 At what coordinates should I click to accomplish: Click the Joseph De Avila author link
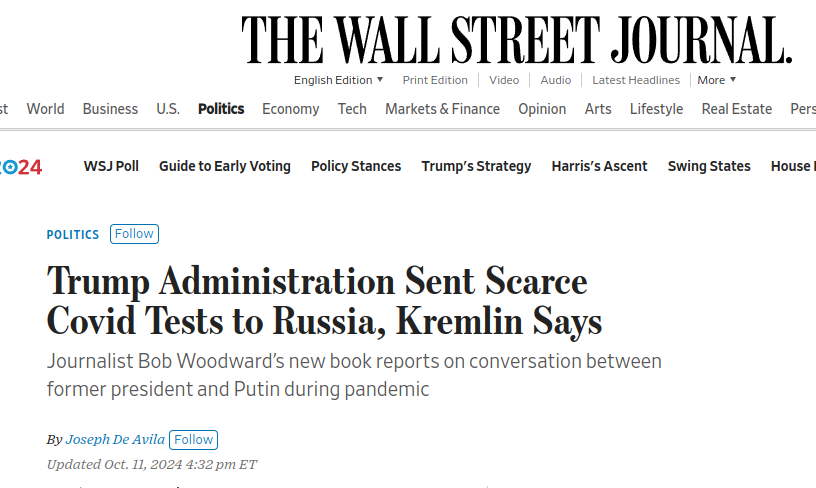[115, 440]
